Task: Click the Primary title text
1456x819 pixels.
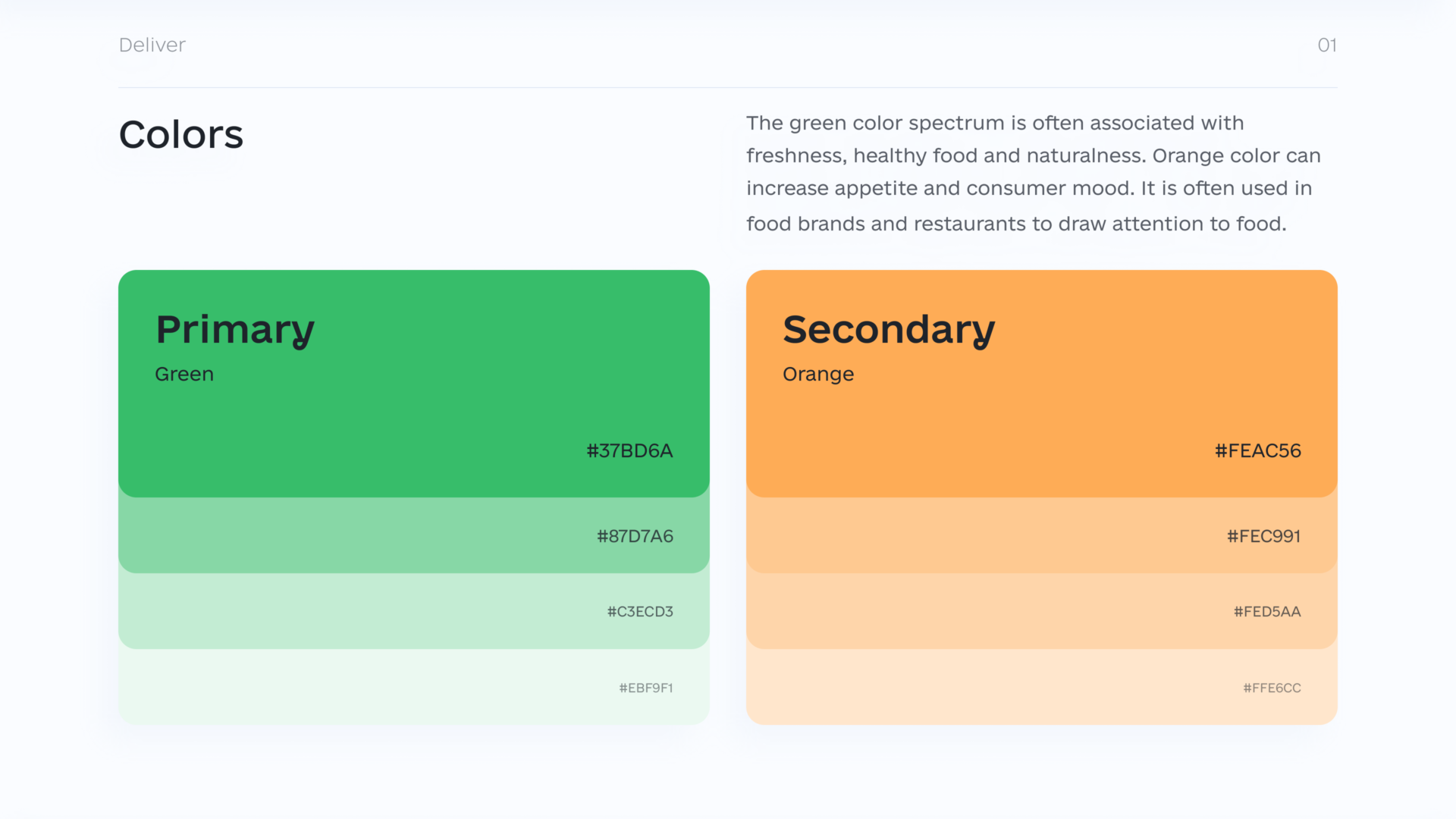Action: tap(235, 330)
